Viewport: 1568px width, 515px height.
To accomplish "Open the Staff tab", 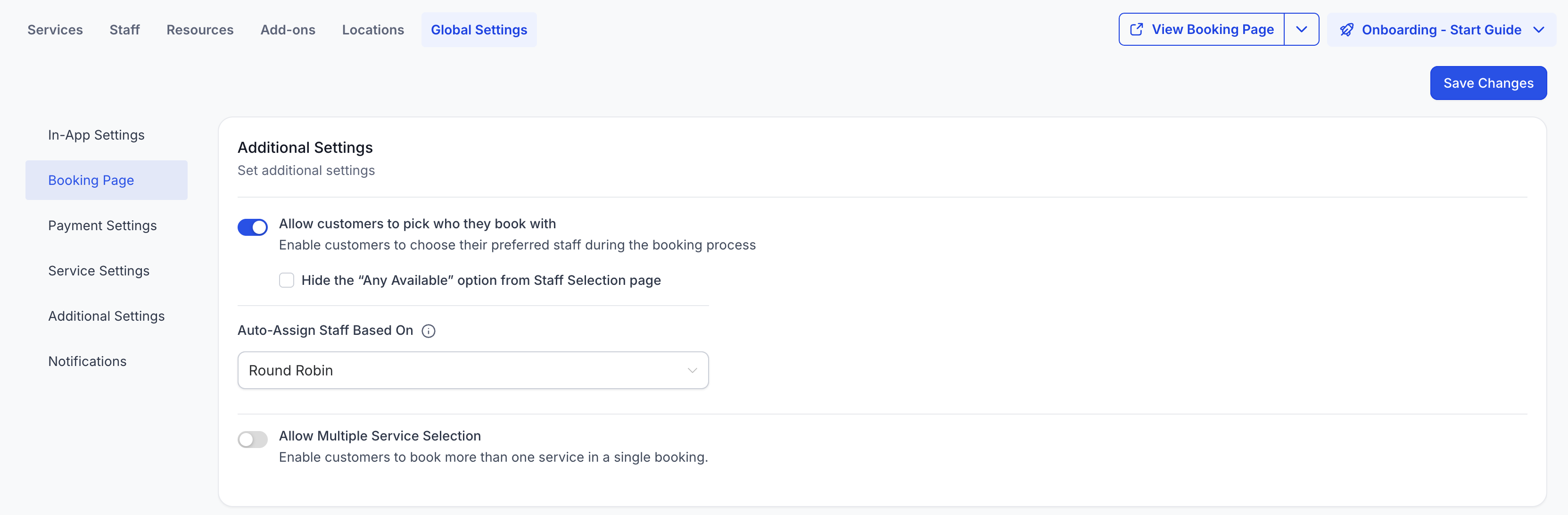I will 125,30.
